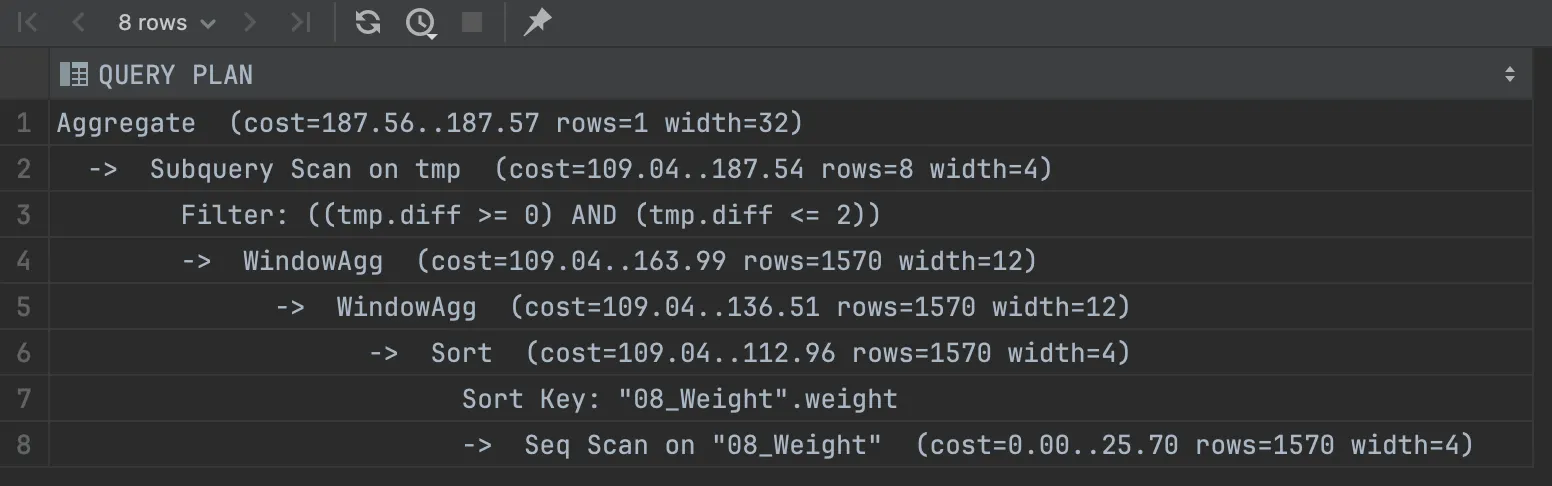Click the Filter tmp.diff condition row

coord(790,215)
